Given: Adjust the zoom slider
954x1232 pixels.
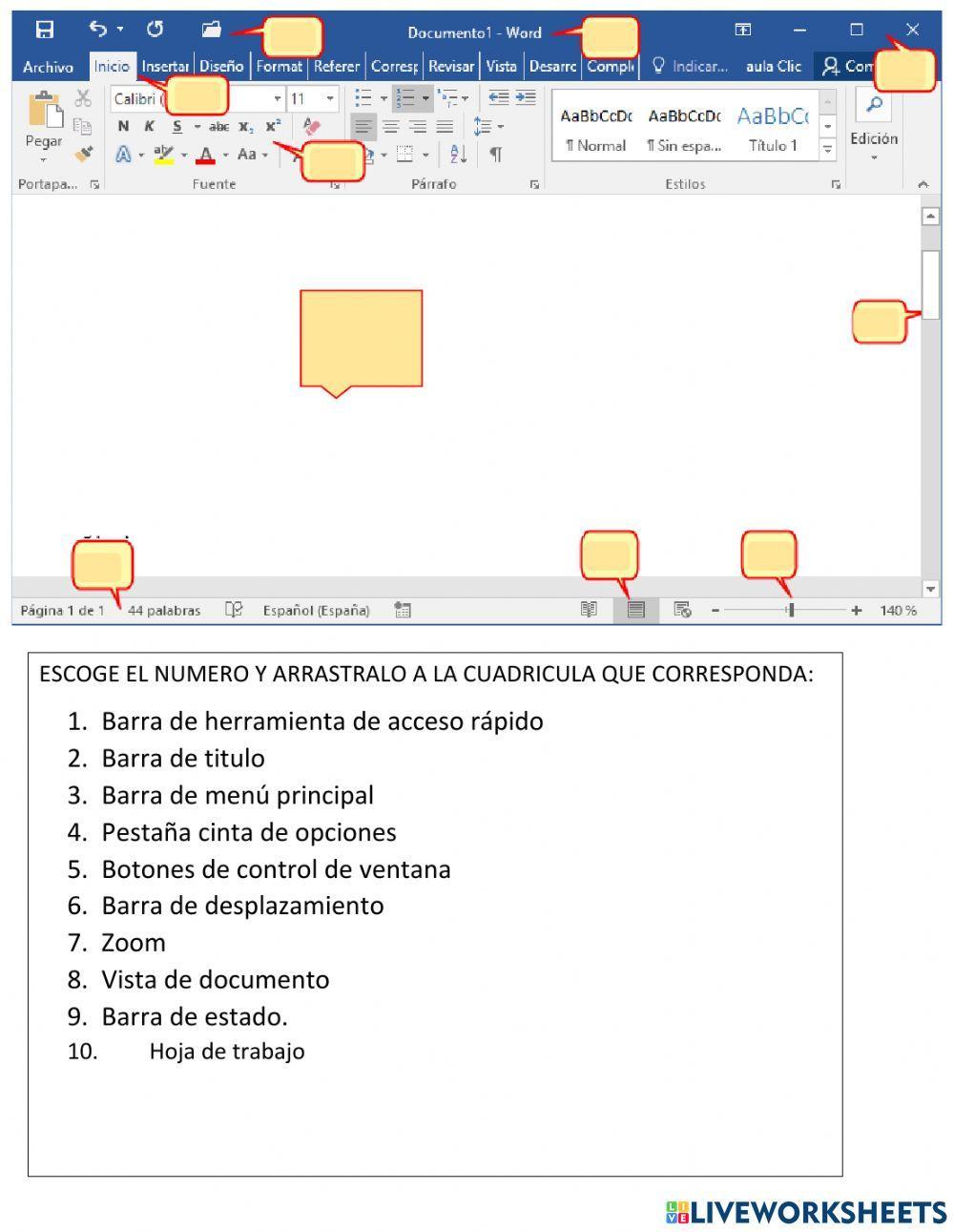Looking at the screenshot, I should (789, 609).
